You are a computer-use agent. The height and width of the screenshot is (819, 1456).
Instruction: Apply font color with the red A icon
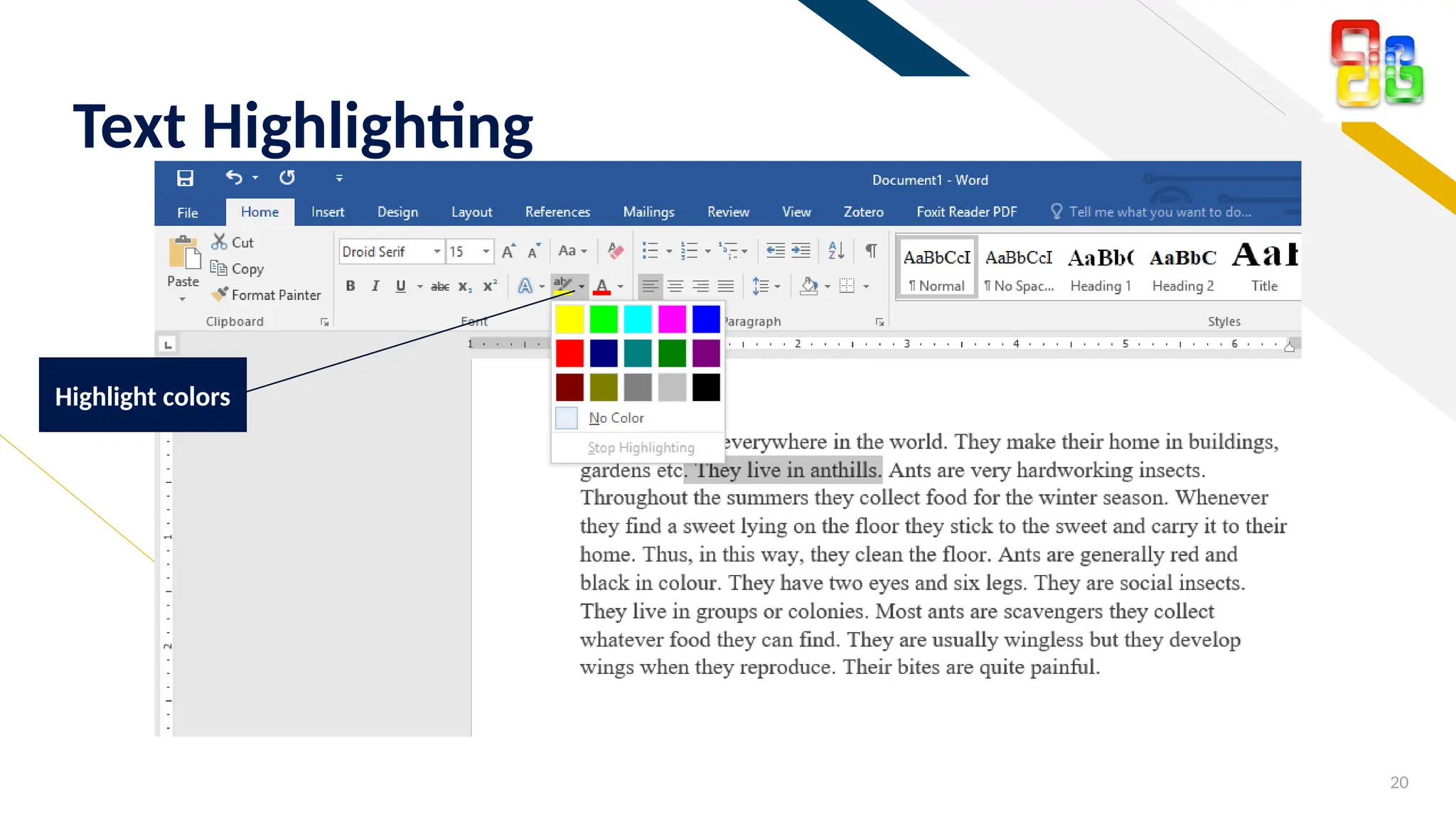point(602,286)
